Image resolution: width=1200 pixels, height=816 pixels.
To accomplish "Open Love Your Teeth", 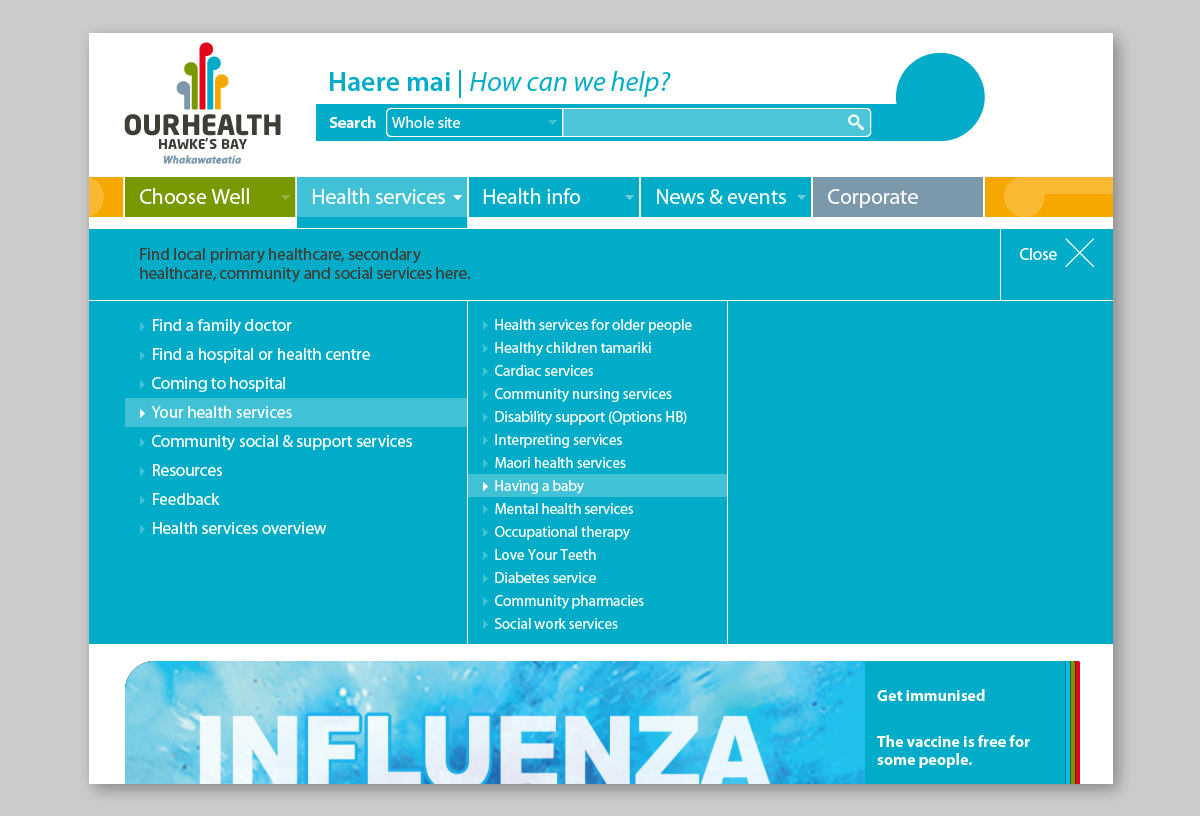I will (x=545, y=555).
